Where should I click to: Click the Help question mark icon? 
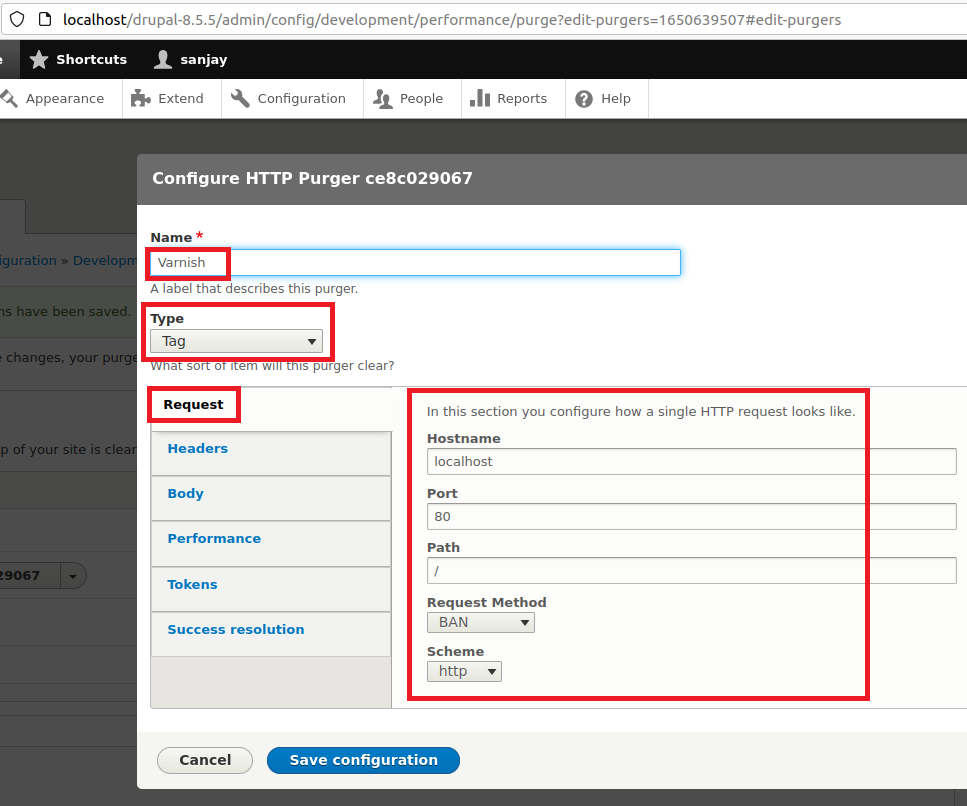(x=584, y=98)
